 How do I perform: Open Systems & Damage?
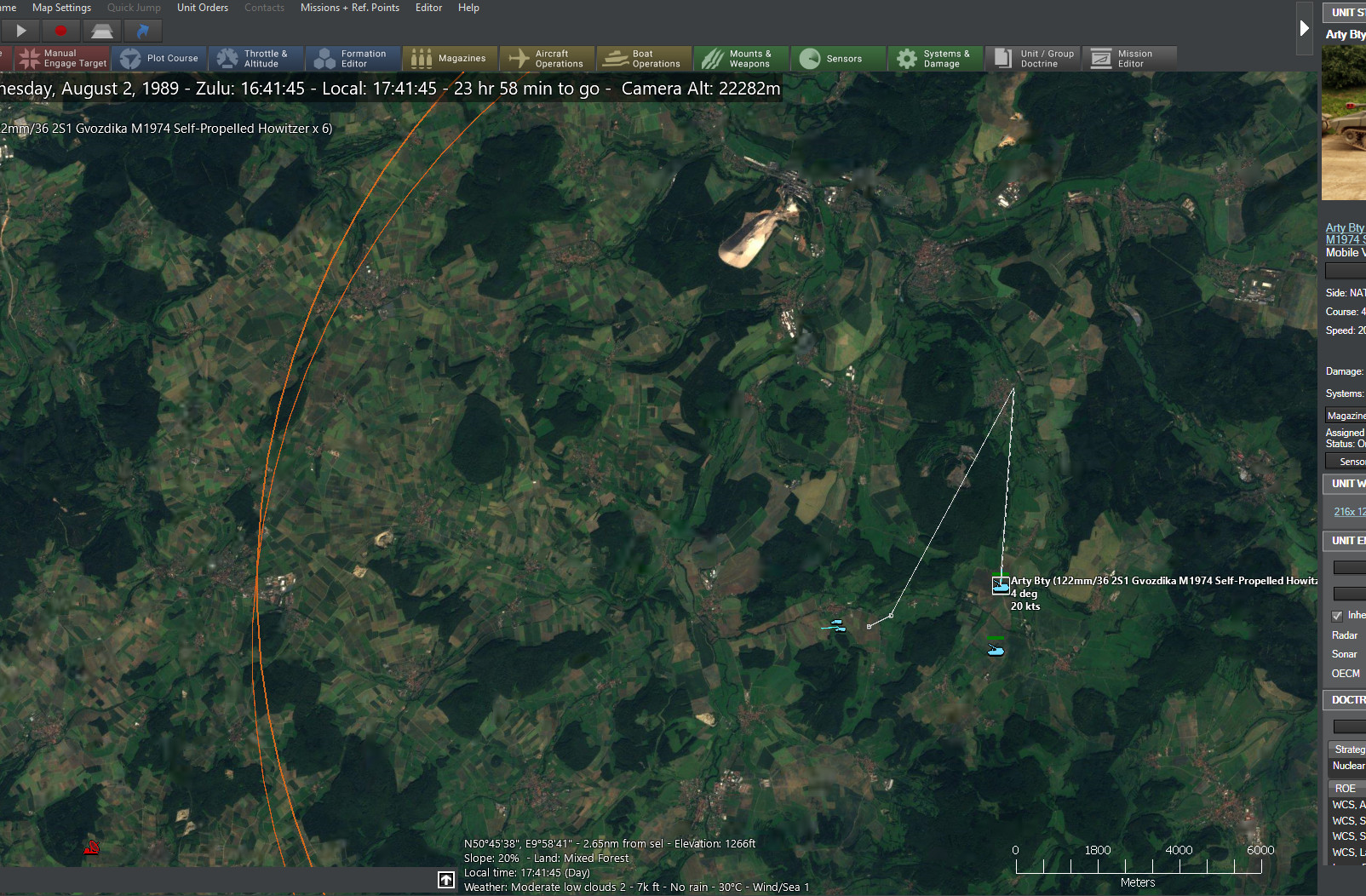pyautogui.click(x=935, y=58)
